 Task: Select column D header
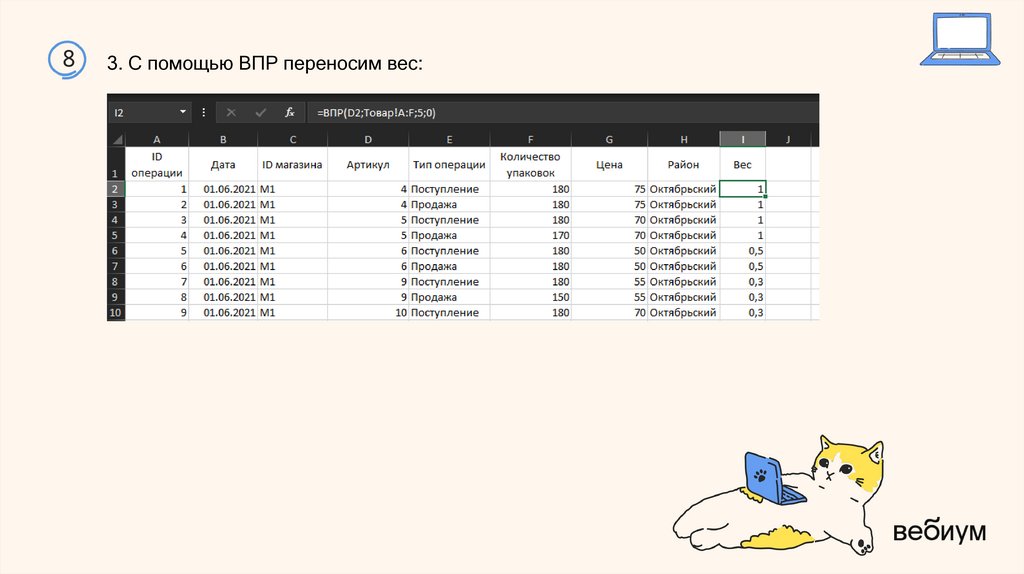point(368,139)
